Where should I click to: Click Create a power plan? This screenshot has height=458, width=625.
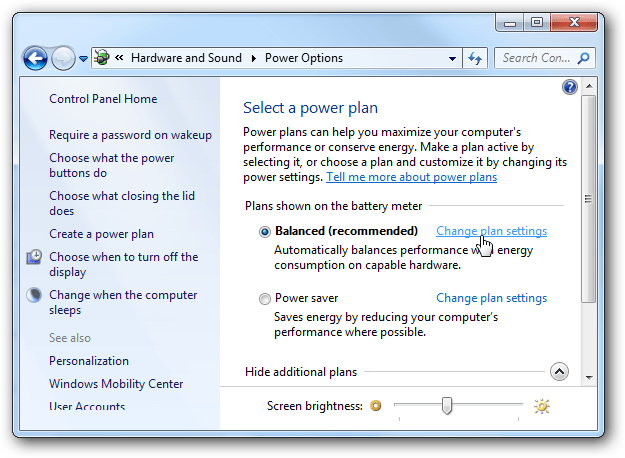click(101, 234)
